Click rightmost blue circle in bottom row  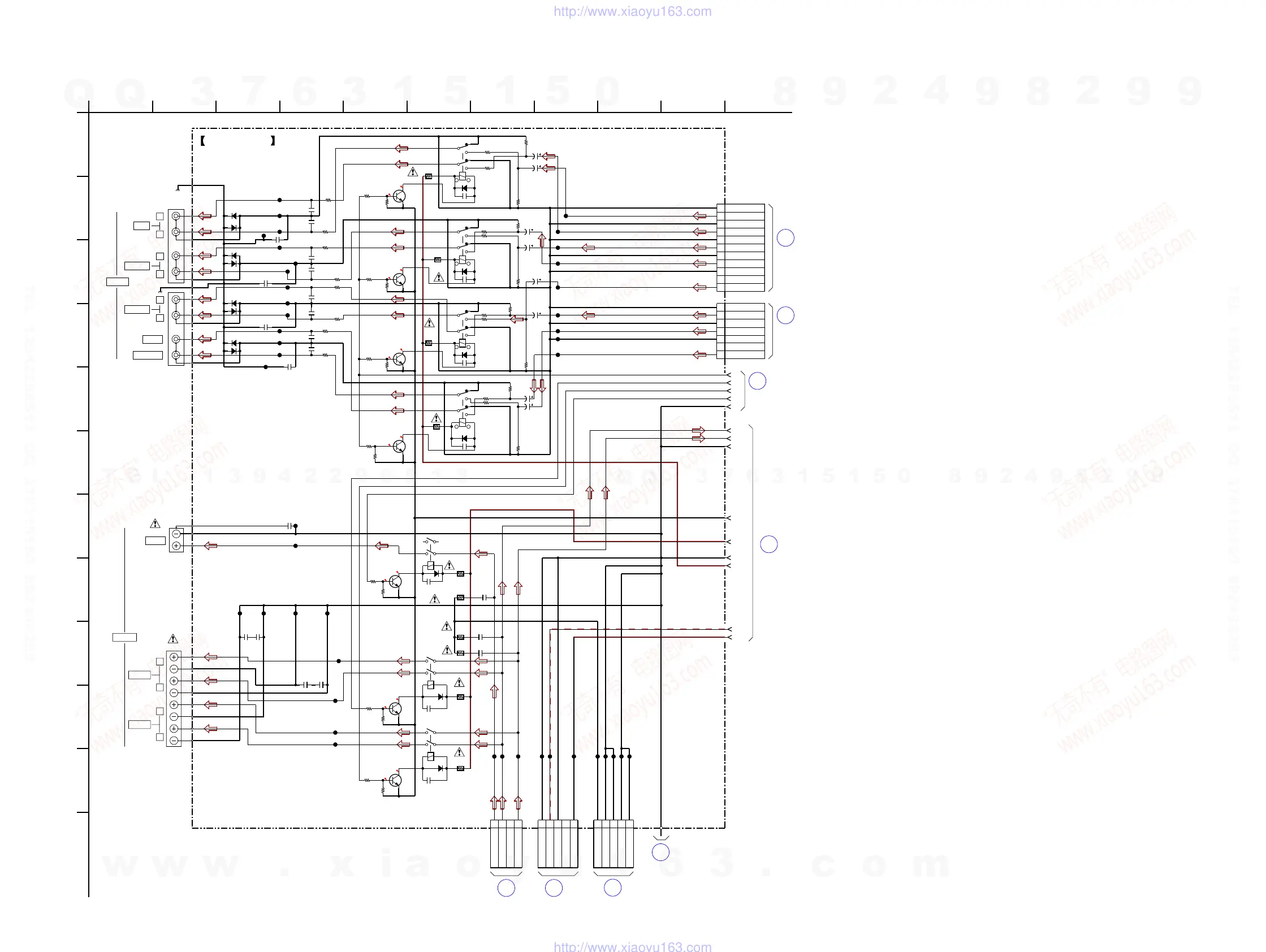[x=612, y=888]
